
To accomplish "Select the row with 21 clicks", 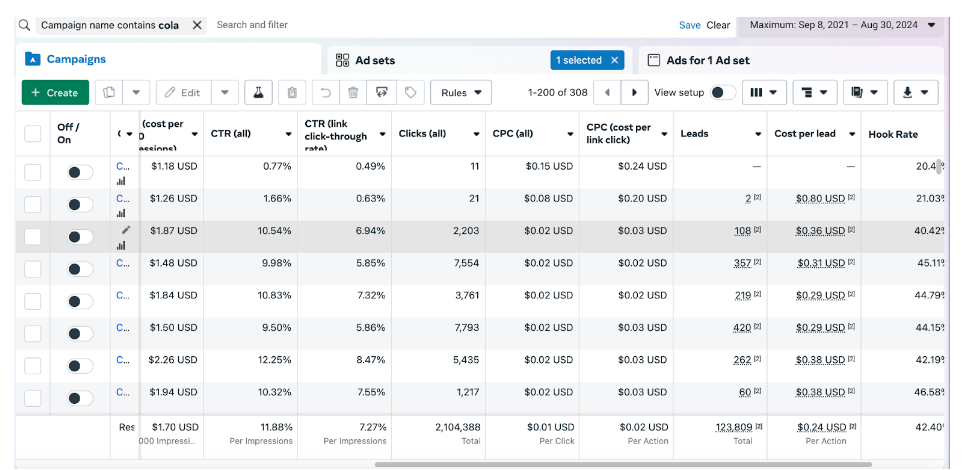I will pos(33,205).
